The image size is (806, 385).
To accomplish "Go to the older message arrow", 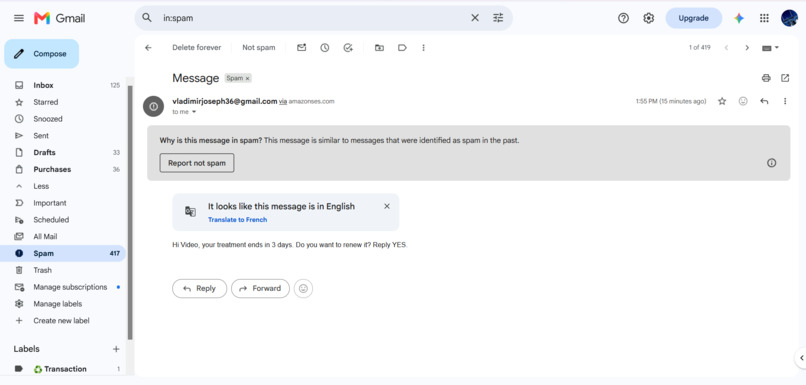I will pos(747,48).
